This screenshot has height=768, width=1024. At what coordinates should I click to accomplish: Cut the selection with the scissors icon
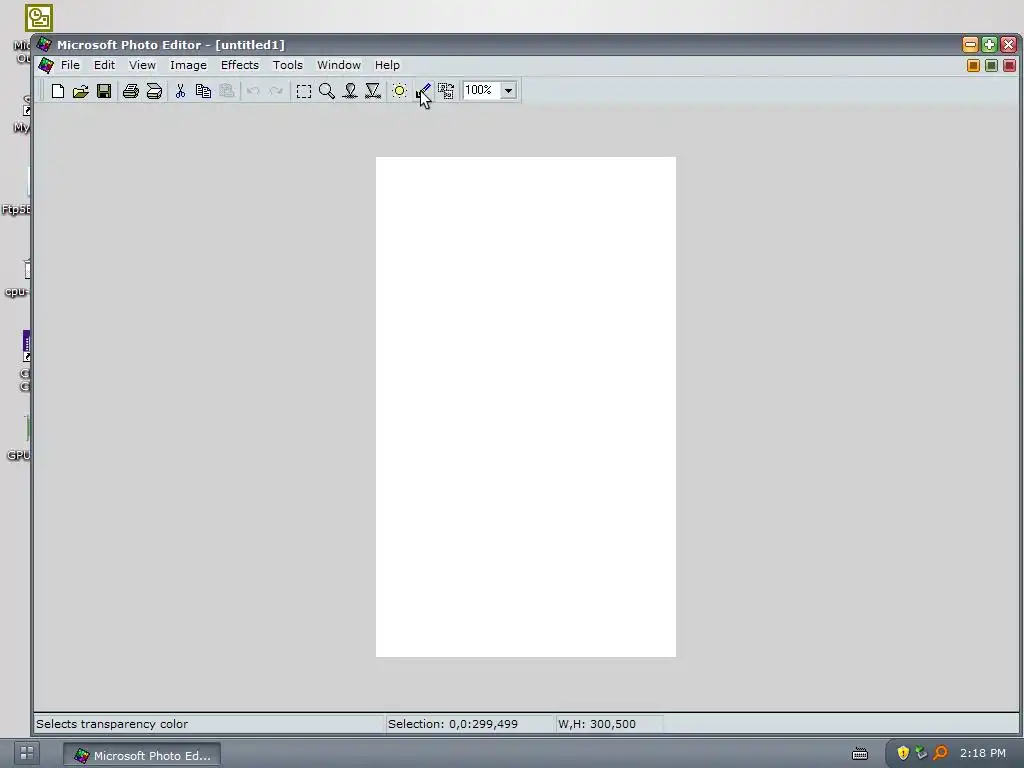pyautogui.click(x=180, y=91)
